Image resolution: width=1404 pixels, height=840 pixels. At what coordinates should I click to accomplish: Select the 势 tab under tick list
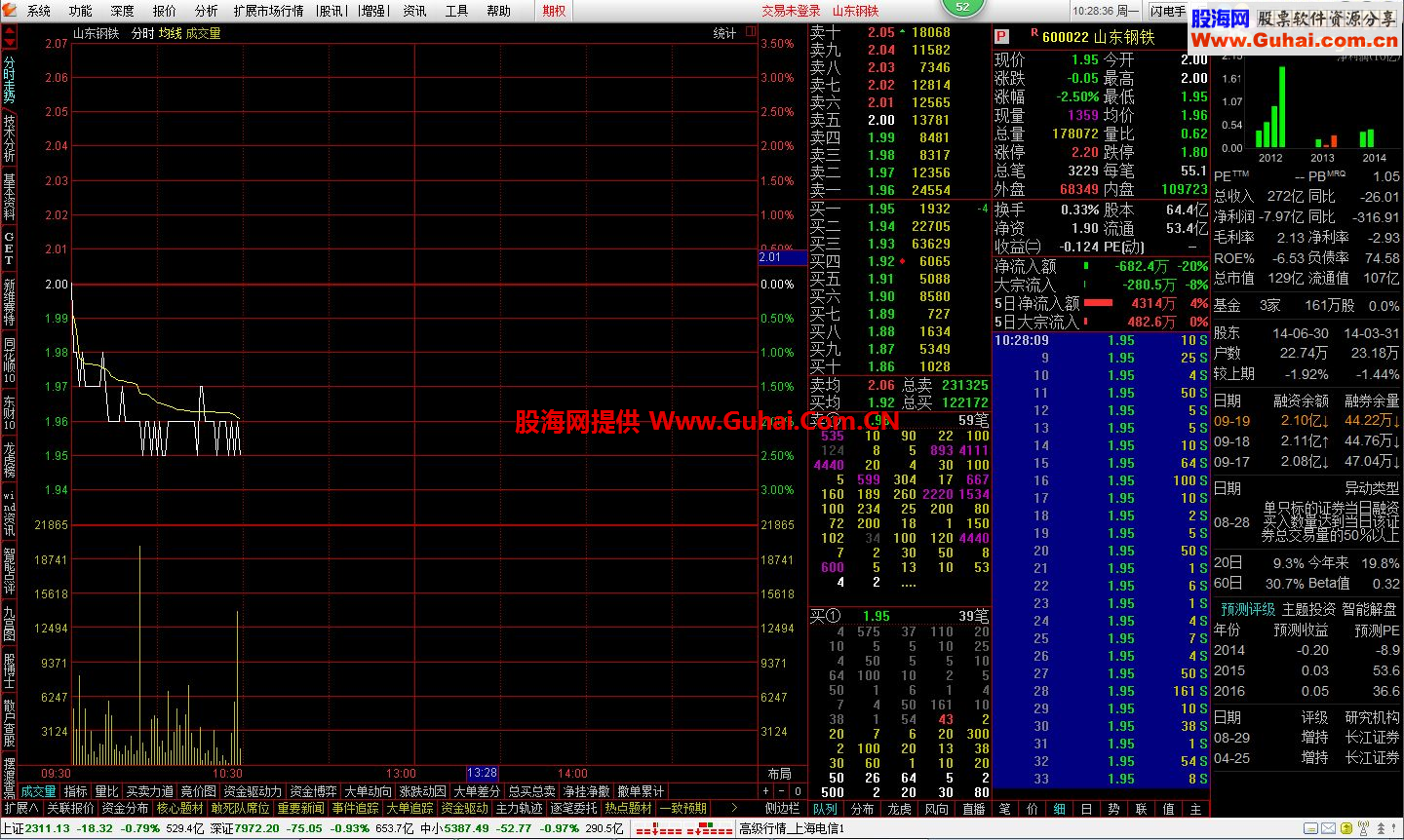pos(1113,809)
